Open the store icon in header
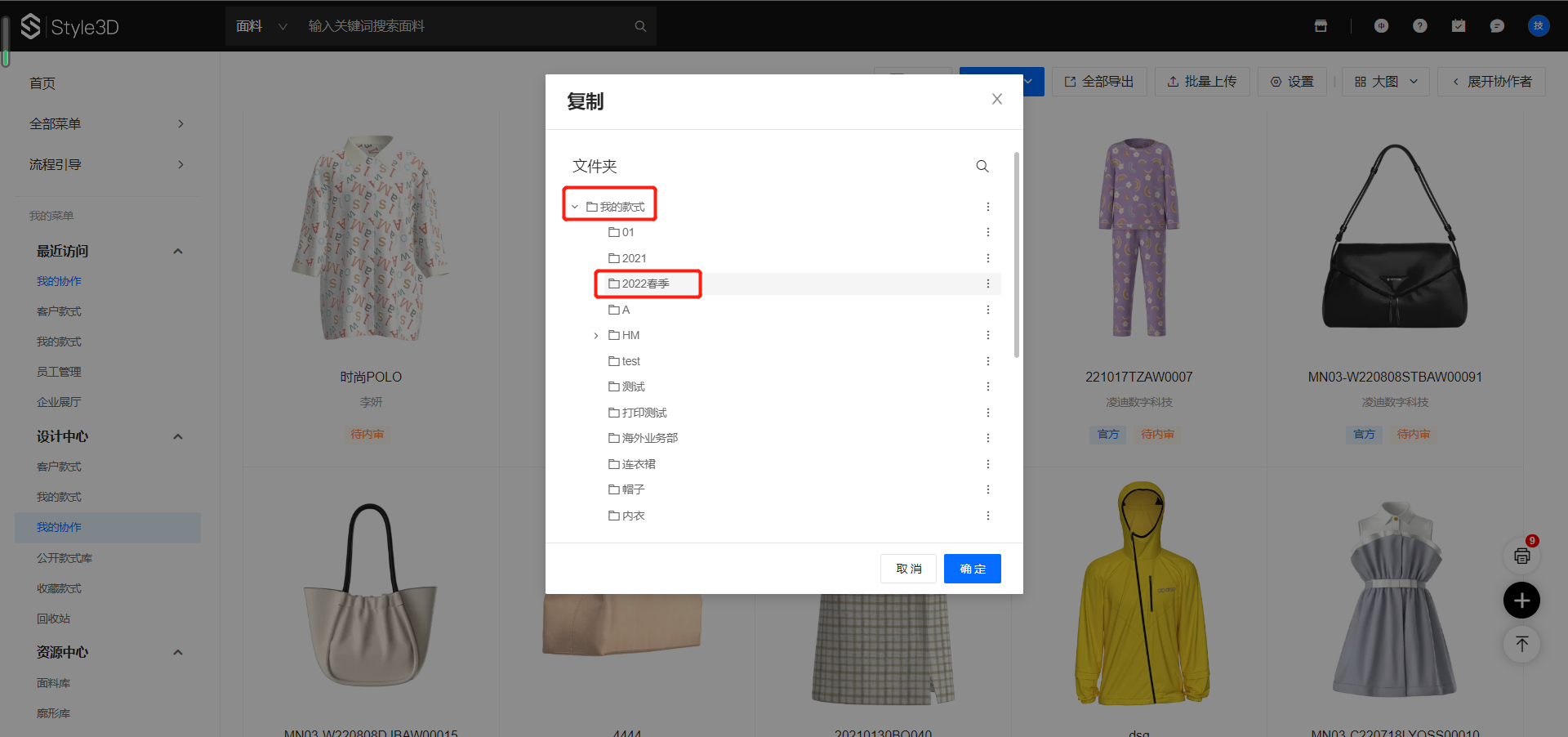 tap(1321, 26)
